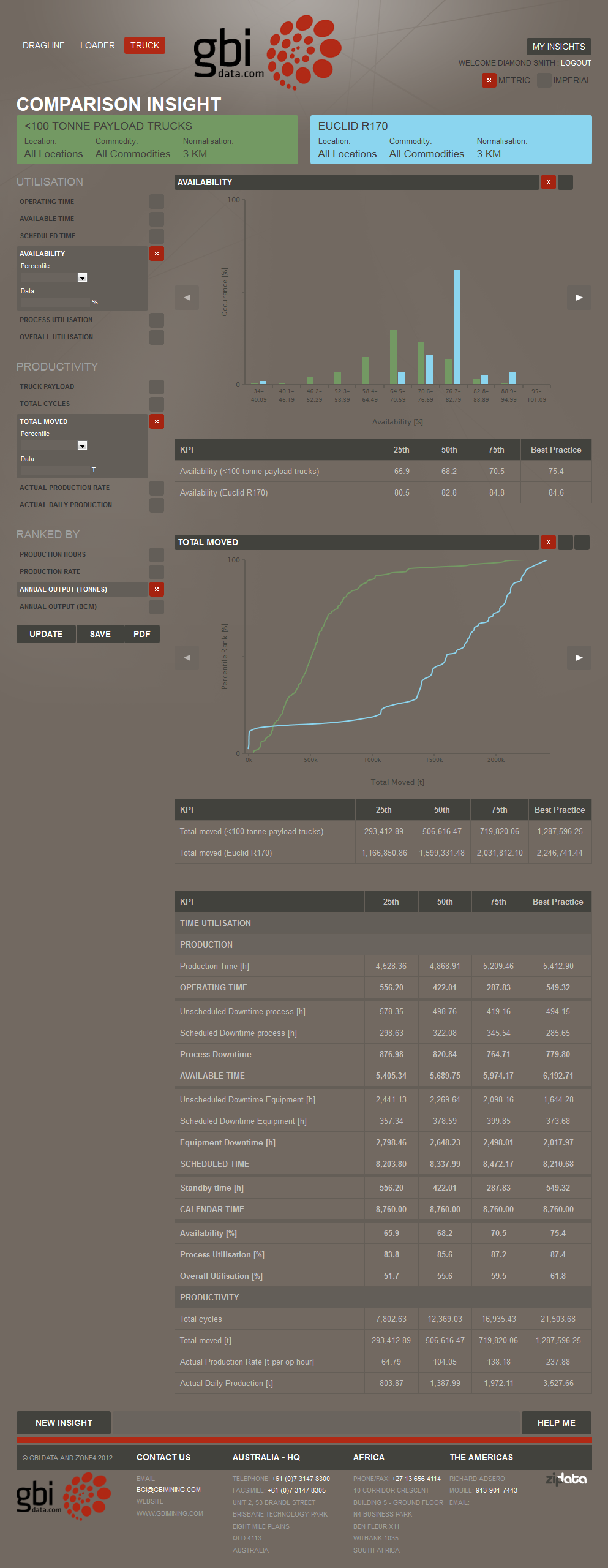Click the red close icon on Total Moved chart header
Image resolution: width=608 pixels, height=1568 pixels.
click(548, 542)
